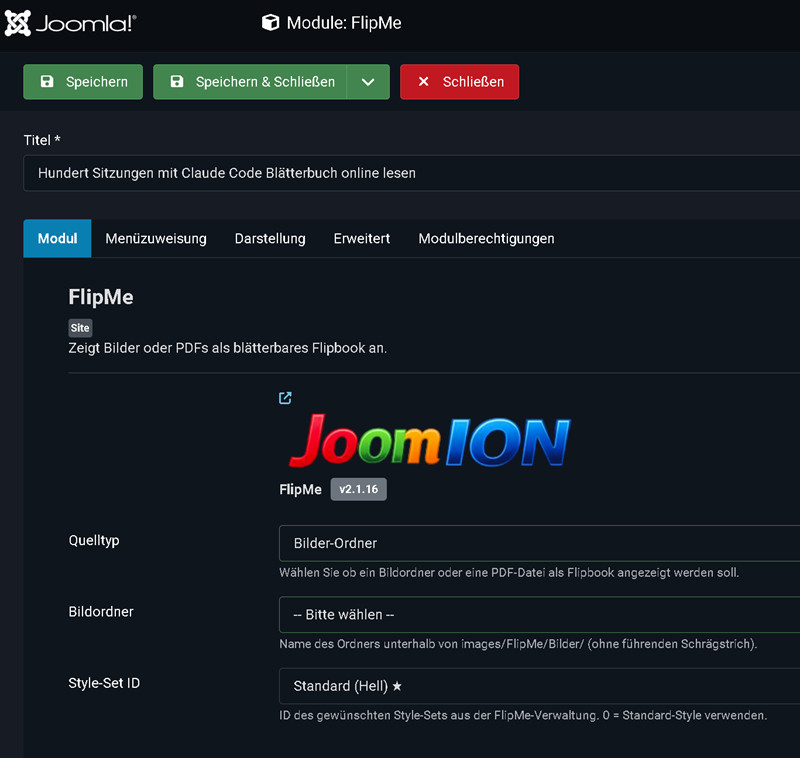Open the Quelltyp dropdown showing Bilder-Ordner

click(x=540, y=543)
